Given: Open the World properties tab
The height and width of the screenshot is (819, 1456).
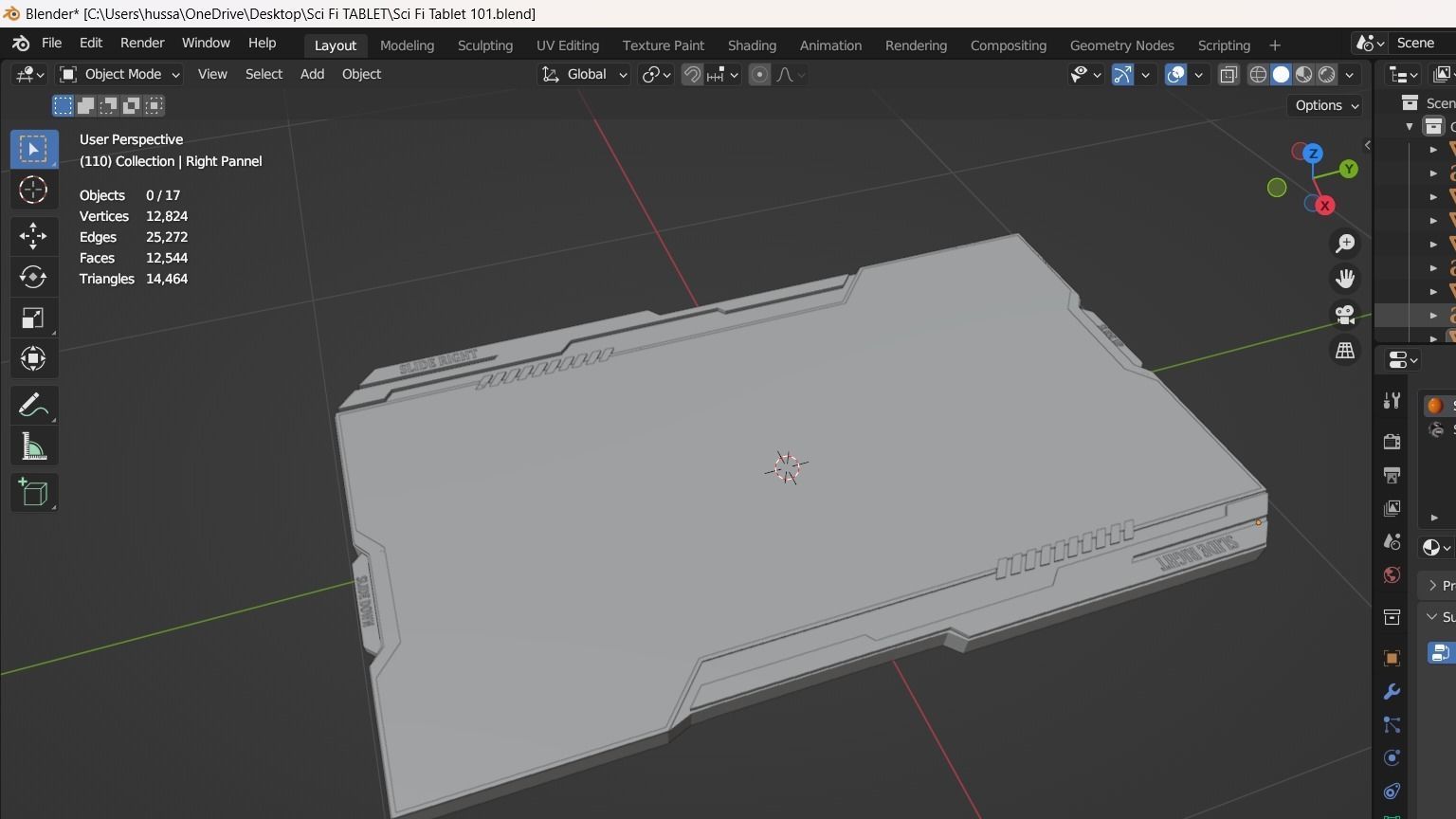Looking at the screenshot, I should coord(1392,575).
